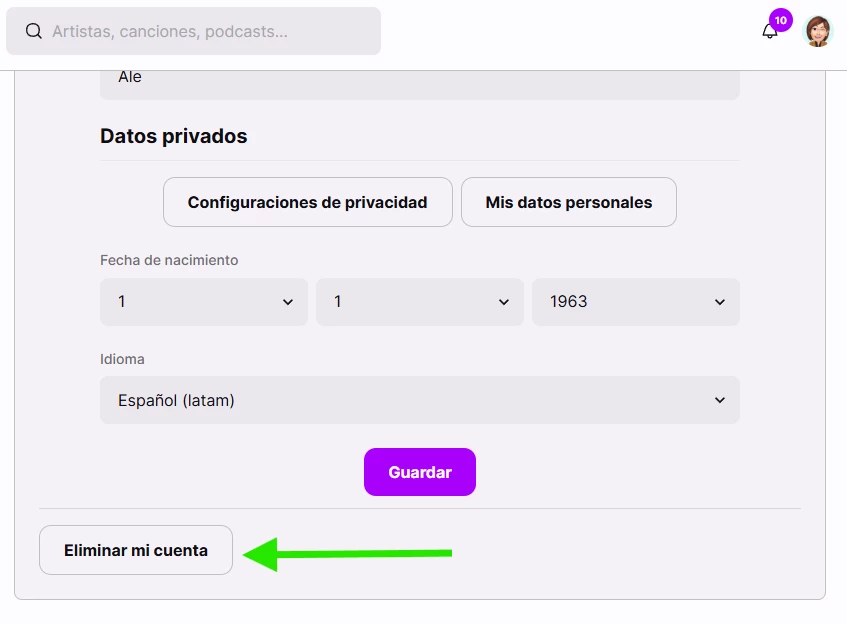847x624 pixels.
Task: Click the language dropdown arrow icon
Action: pos(720,400)
